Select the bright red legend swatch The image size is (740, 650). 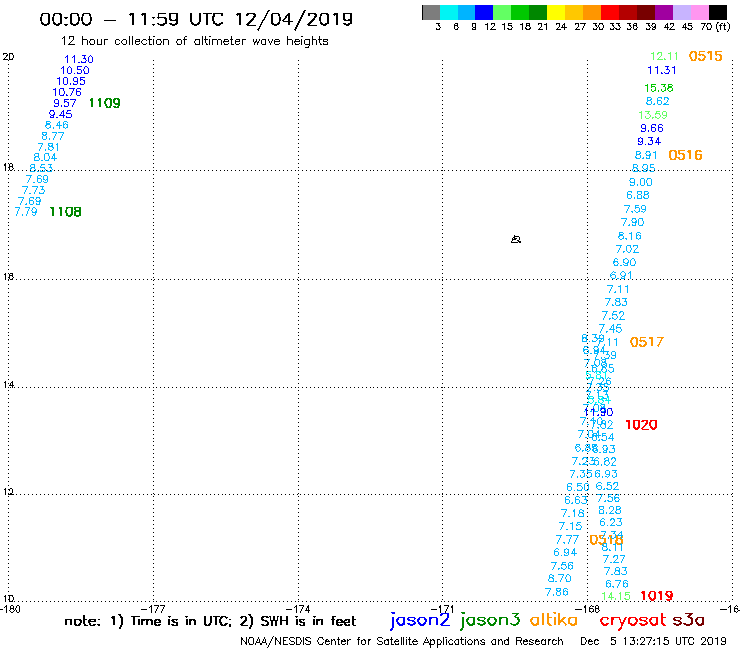coord(609,12)
